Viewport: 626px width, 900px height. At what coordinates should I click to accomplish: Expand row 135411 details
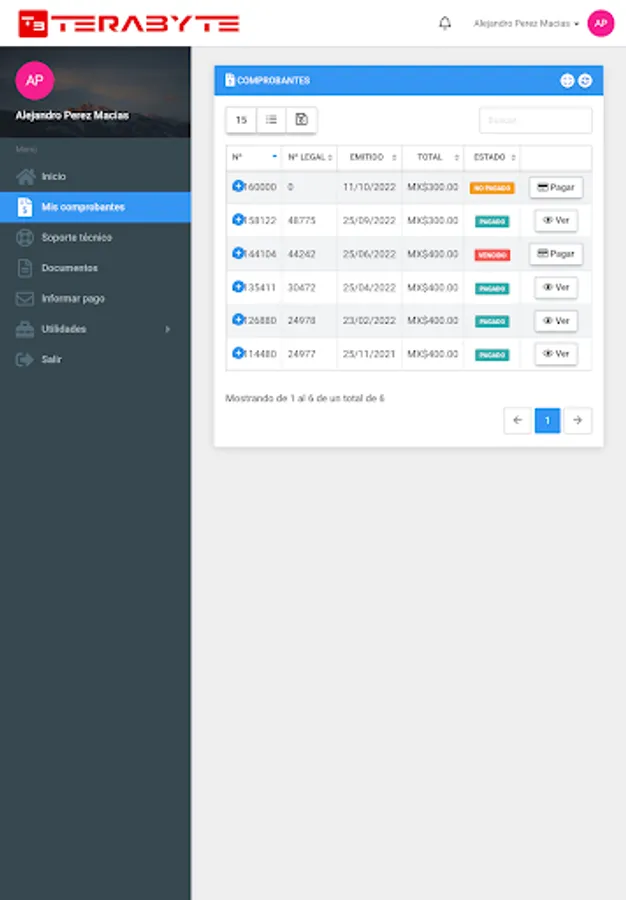pyautogui.click(x=238, y=286)
